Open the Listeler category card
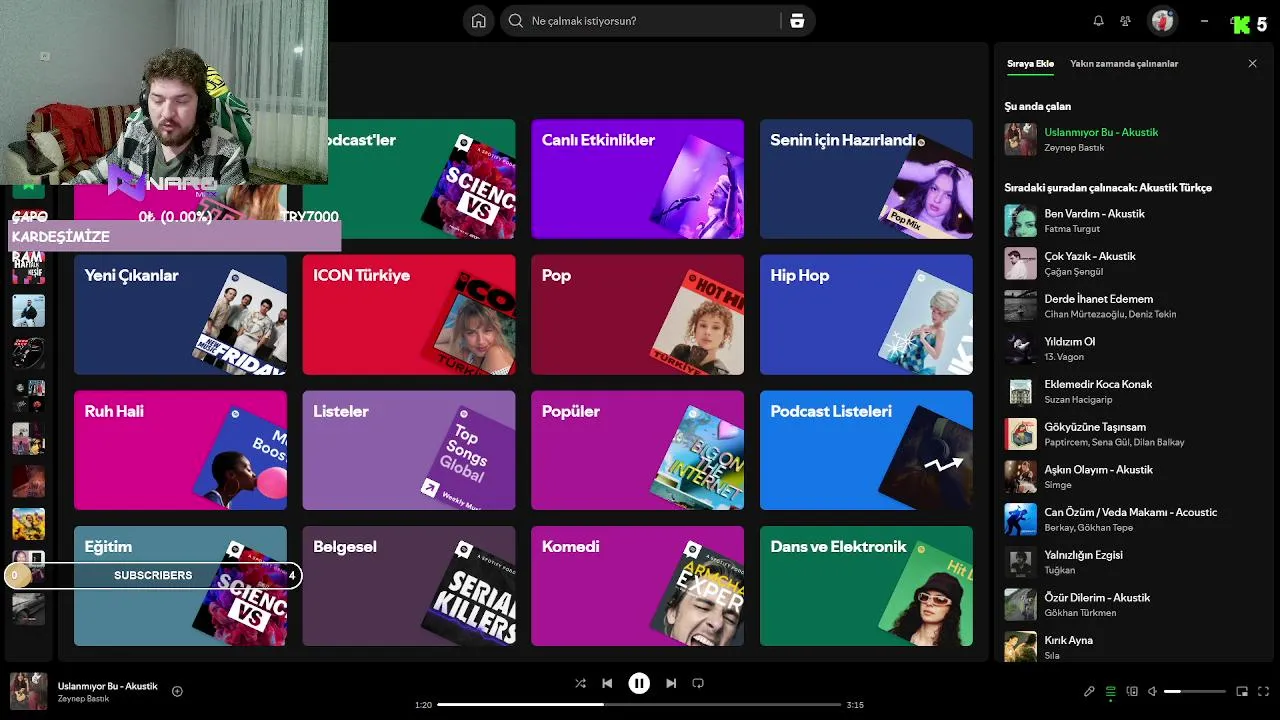Screen dimensions: 1280x720 (x=409, y=450)
